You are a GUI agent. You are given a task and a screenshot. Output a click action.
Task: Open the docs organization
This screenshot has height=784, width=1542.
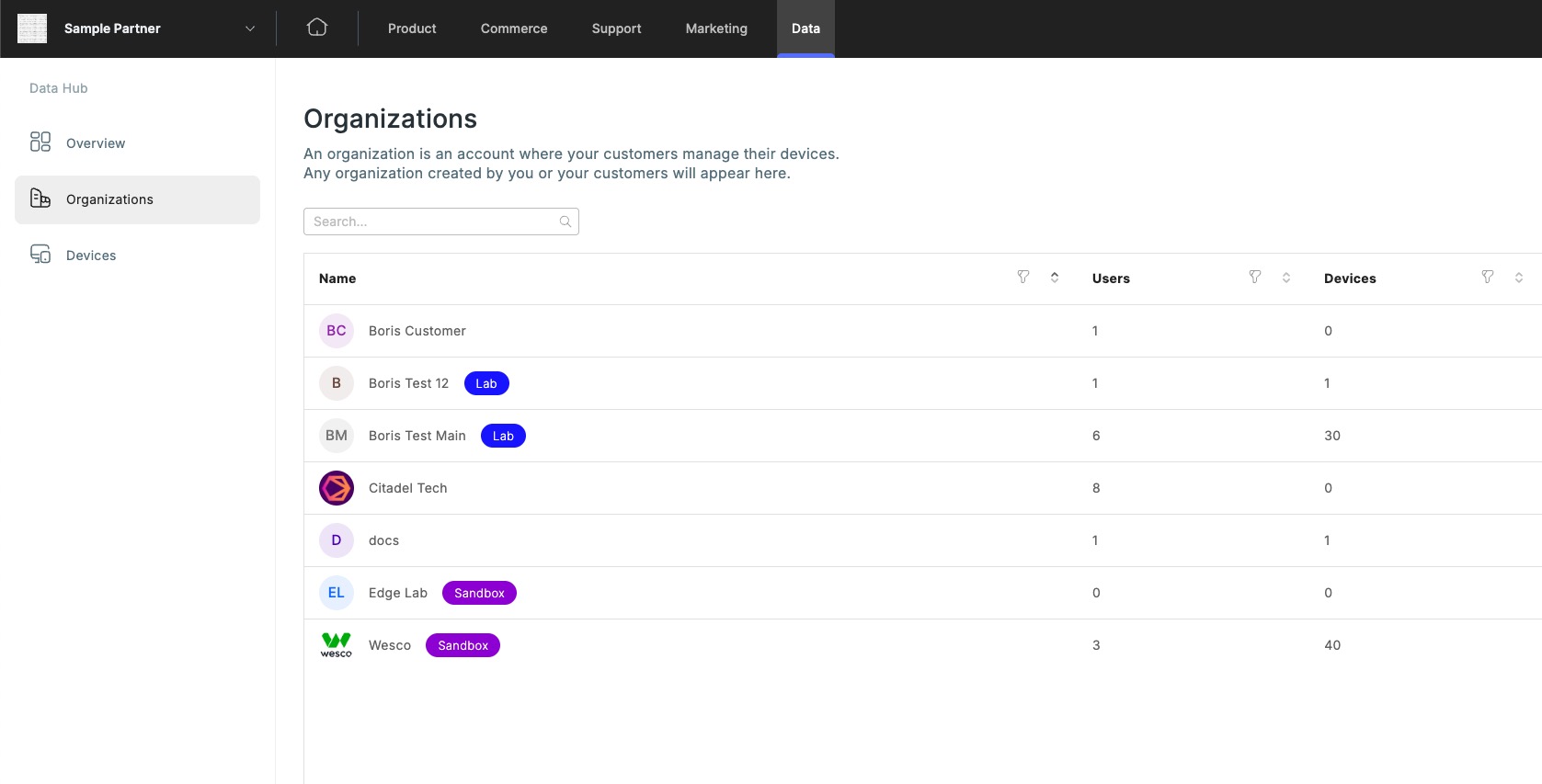pos(383,540)
